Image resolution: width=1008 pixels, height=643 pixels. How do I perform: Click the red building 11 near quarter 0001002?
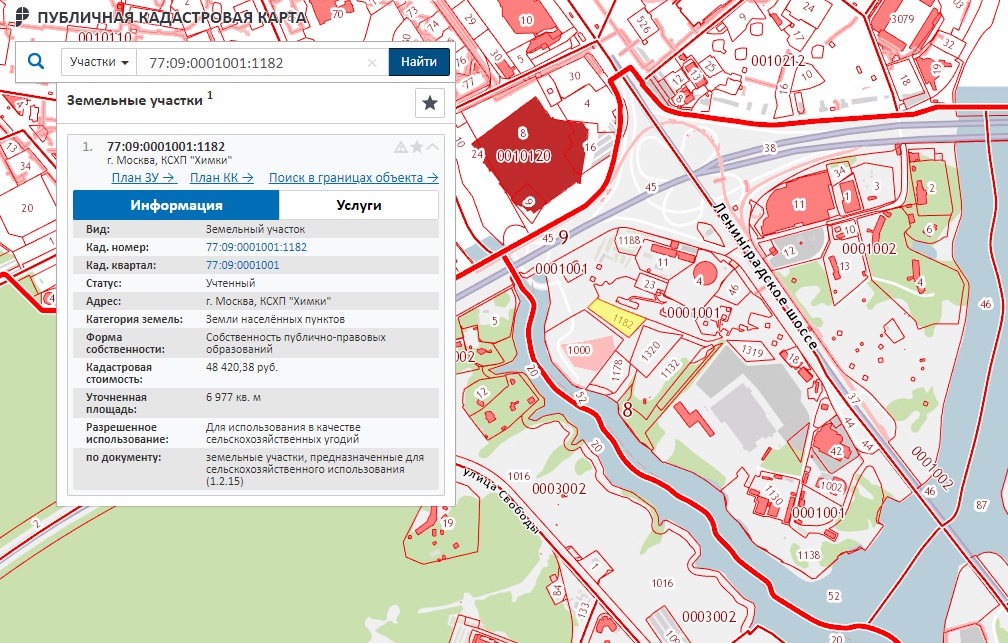pos(798,204)
